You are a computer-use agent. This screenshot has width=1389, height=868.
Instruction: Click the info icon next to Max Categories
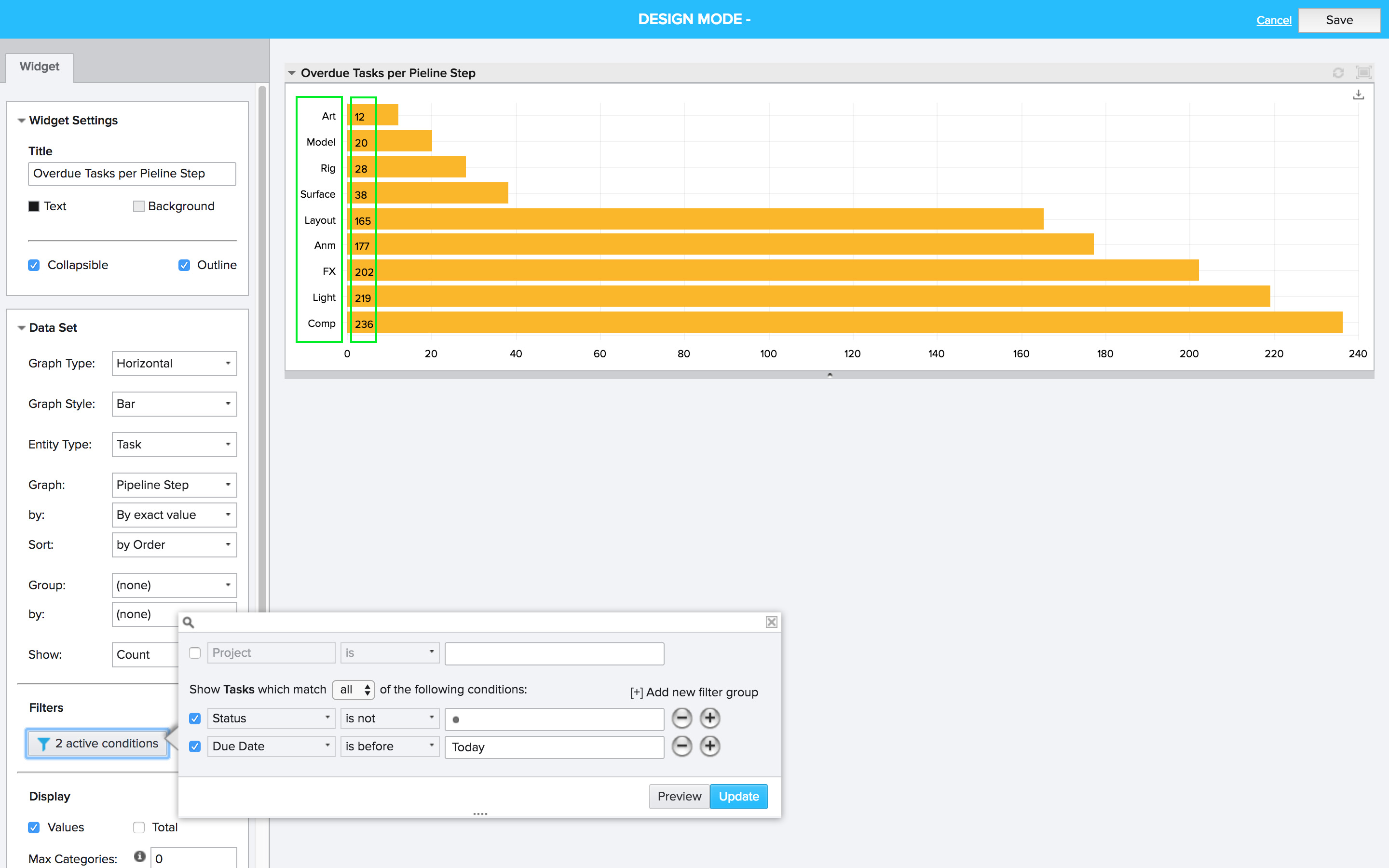(139, 855)
